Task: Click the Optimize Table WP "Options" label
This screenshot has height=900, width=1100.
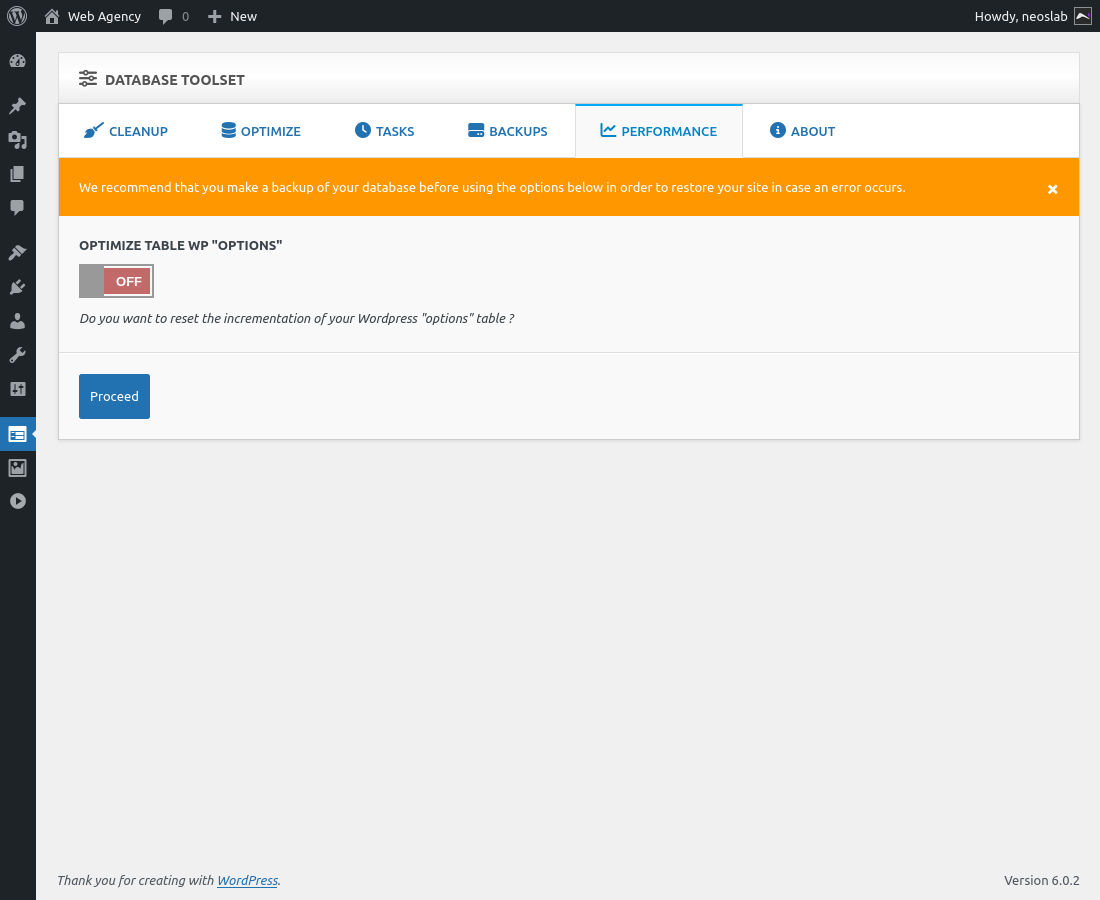Action: coord(180,246)
